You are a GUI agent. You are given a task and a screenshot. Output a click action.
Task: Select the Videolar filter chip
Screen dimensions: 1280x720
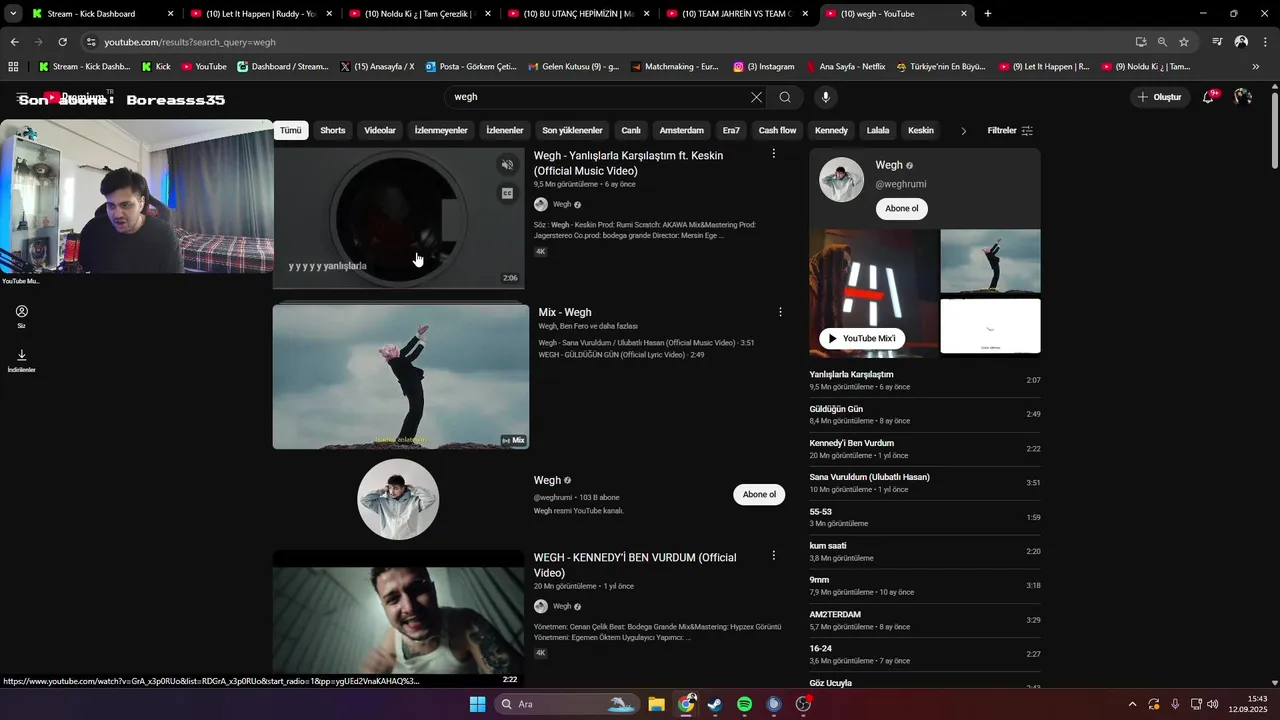[380, 130]
